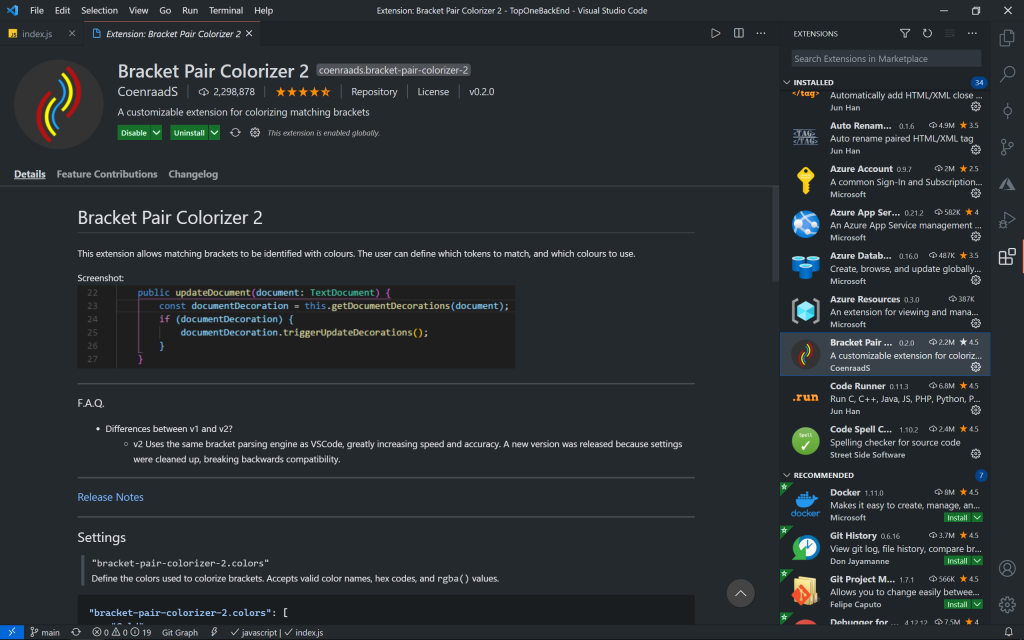Filter extensions using the funnel icon

[905, 33]
